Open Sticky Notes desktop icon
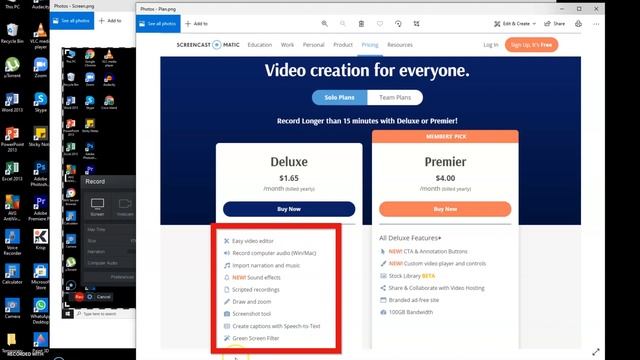640x360 pixels. tap(40, 136)
